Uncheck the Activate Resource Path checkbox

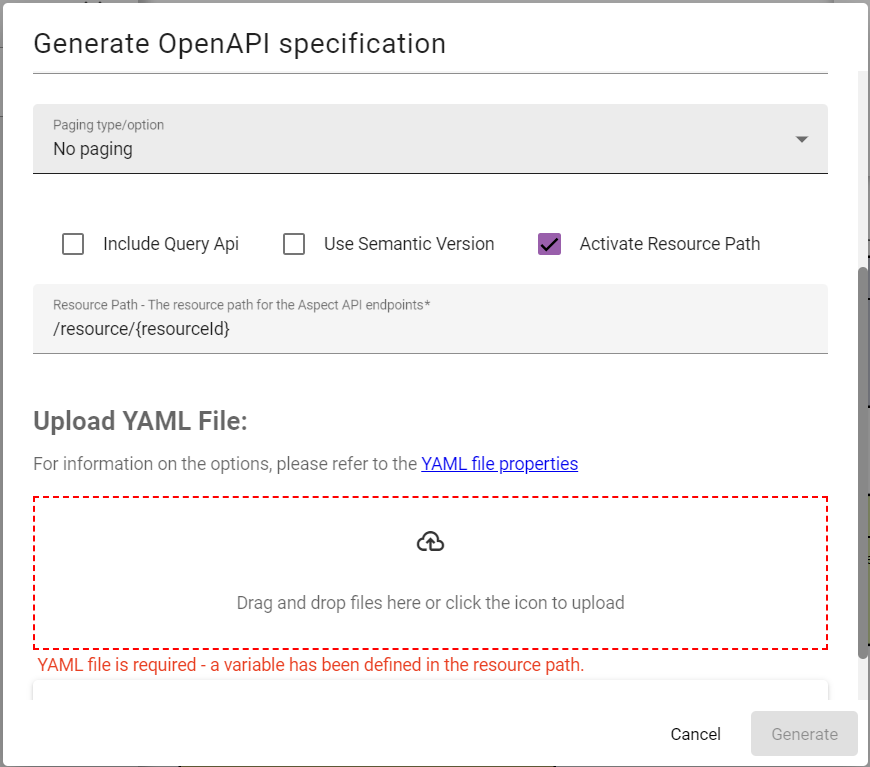tap(549, 244)
